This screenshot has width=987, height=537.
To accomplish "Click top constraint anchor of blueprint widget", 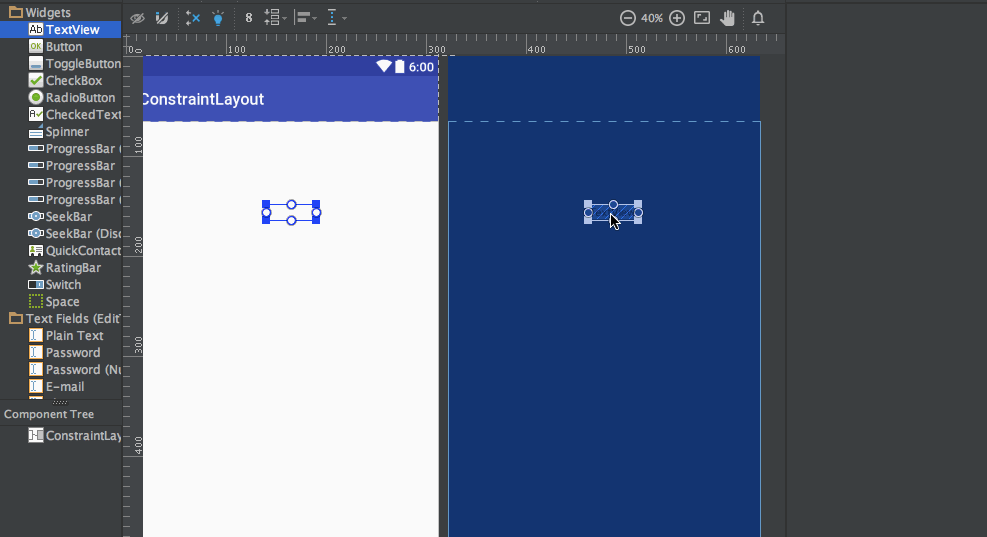I will [x=613, y=205].
